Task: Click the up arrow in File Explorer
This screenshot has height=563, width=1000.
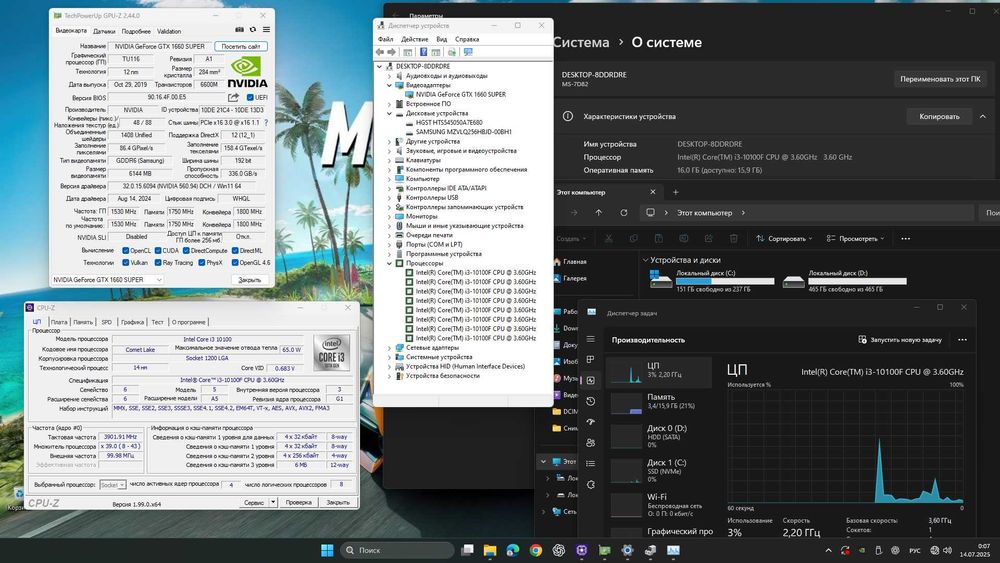Action: tap(598, 213)
